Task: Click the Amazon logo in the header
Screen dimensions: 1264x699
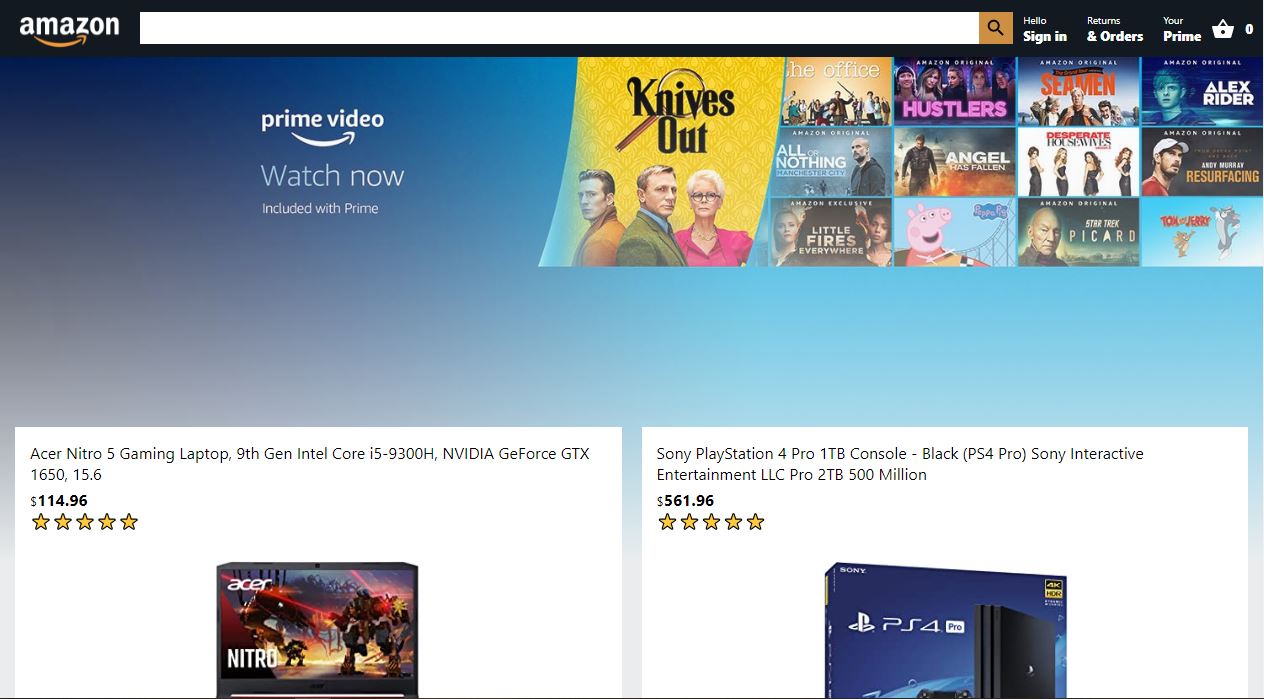Action: coord(69,29)
